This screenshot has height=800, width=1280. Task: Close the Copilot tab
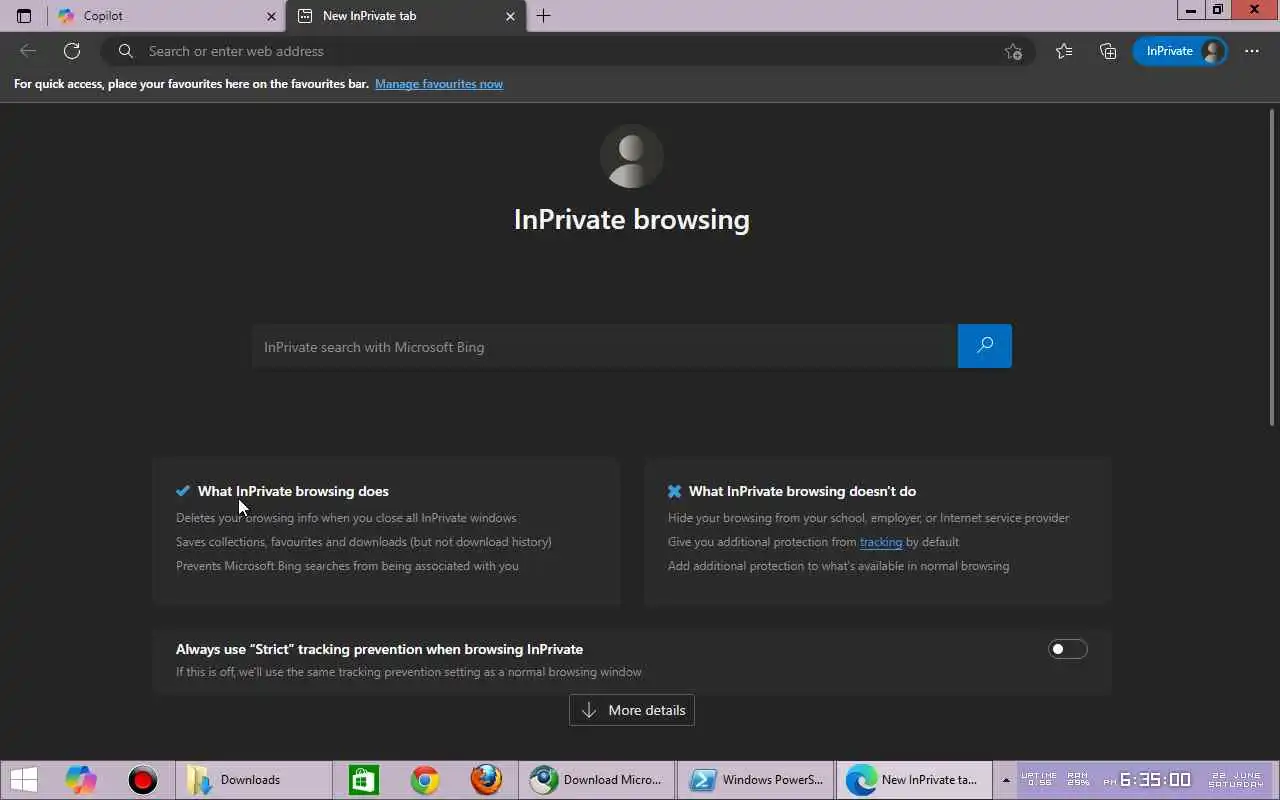271,16
